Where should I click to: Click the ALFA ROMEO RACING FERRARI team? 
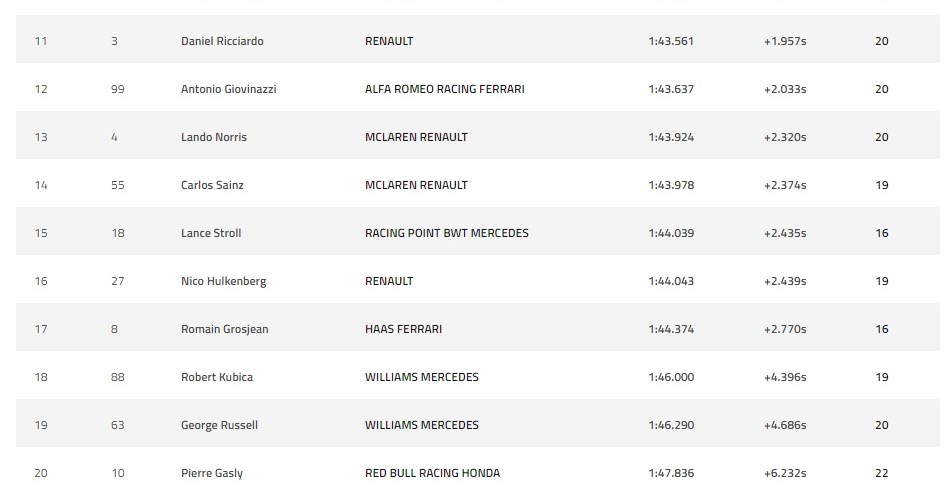445,89
